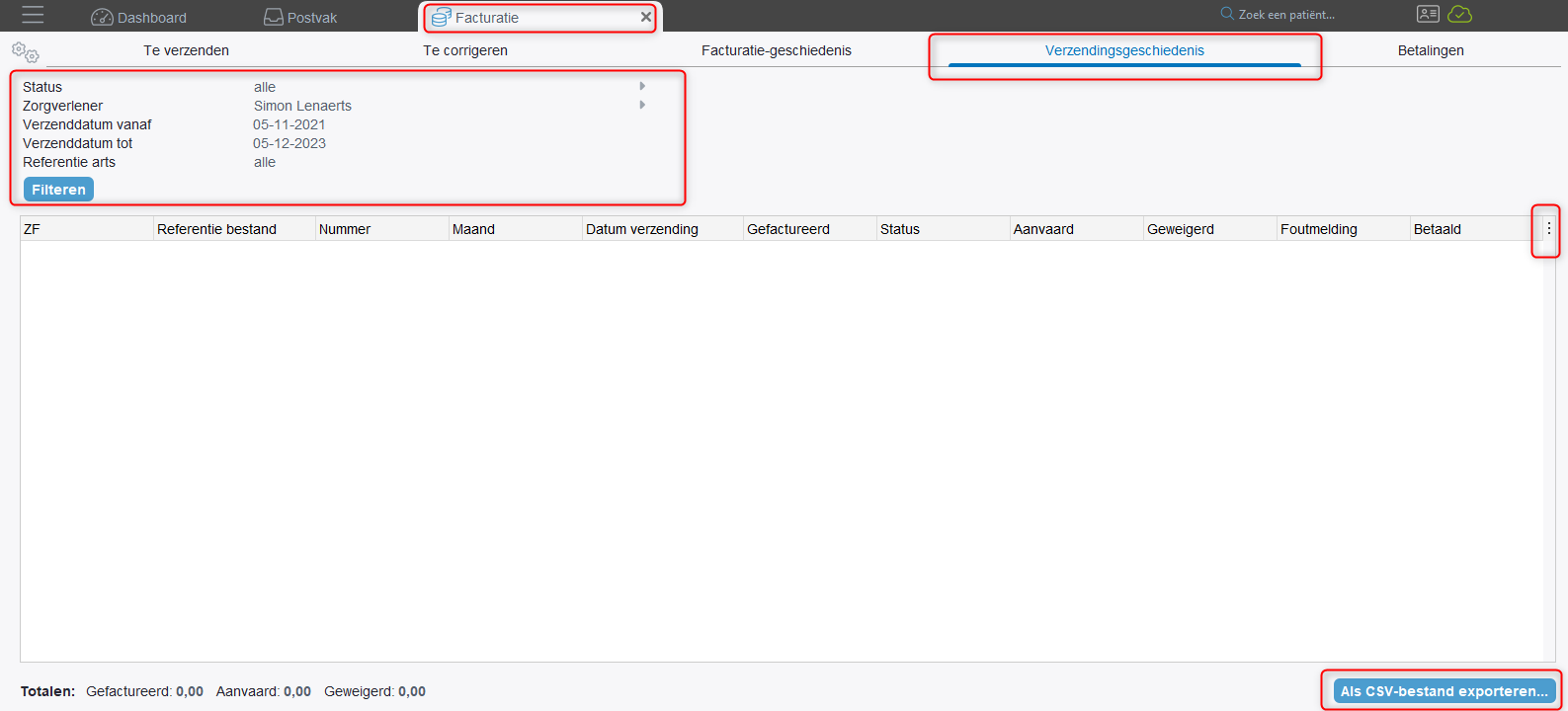The width and height of the screenshot is (1568, 711).
Task: Sort by Nummer column header
Action: [381, 229]
